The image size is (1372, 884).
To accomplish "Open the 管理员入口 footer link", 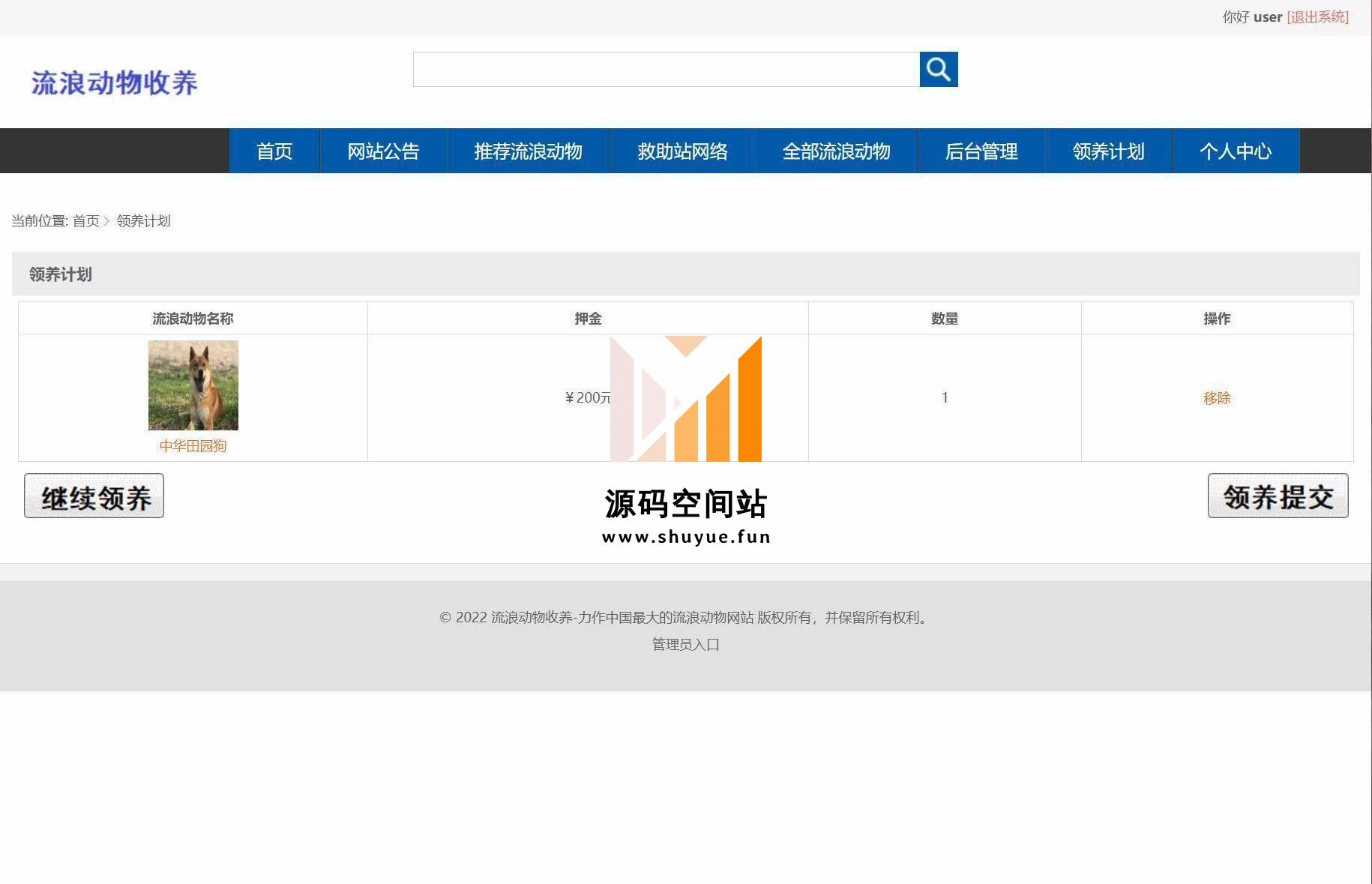I will point(685,644).
